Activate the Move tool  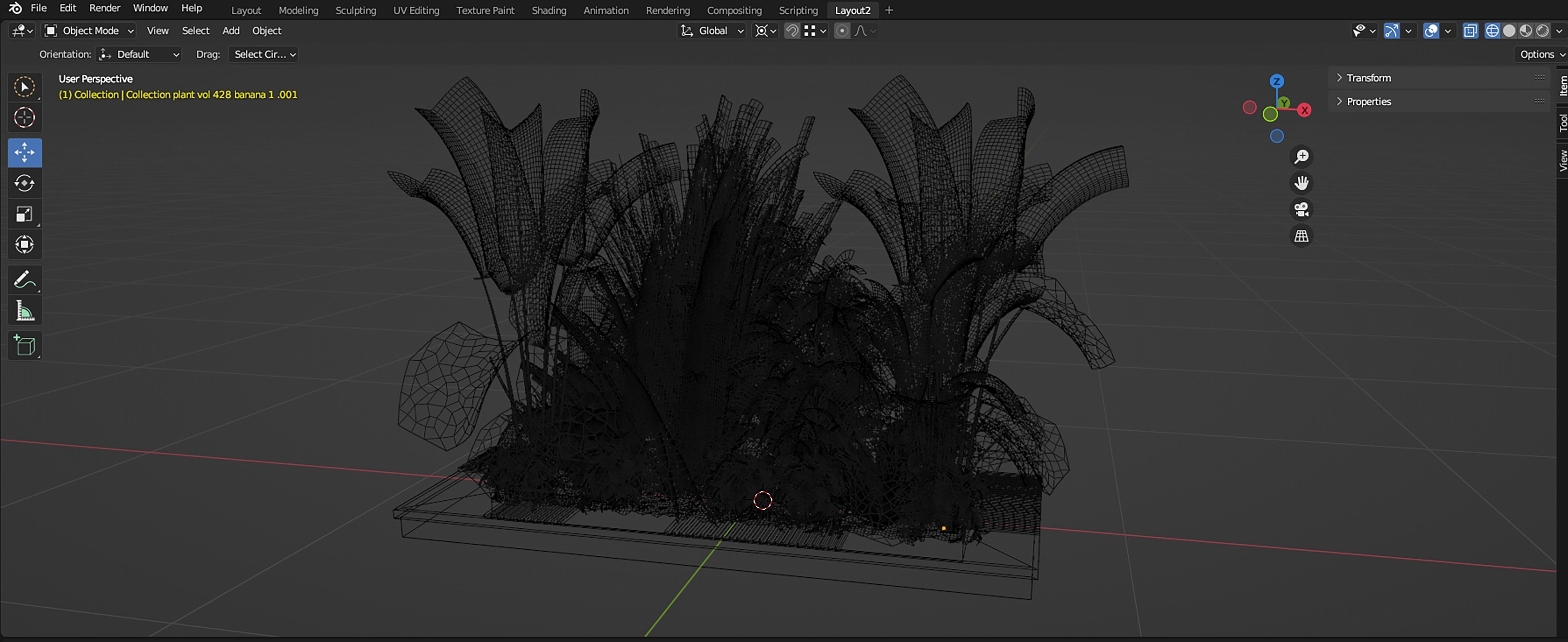pos(24,152)
